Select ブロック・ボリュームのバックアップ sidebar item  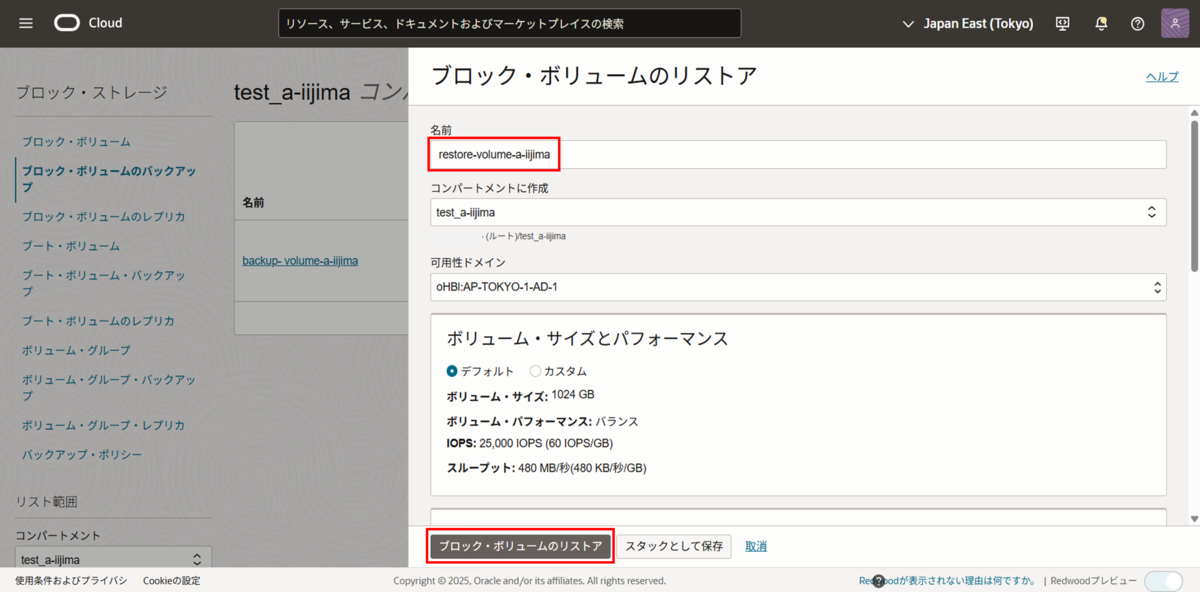[110, 179]
